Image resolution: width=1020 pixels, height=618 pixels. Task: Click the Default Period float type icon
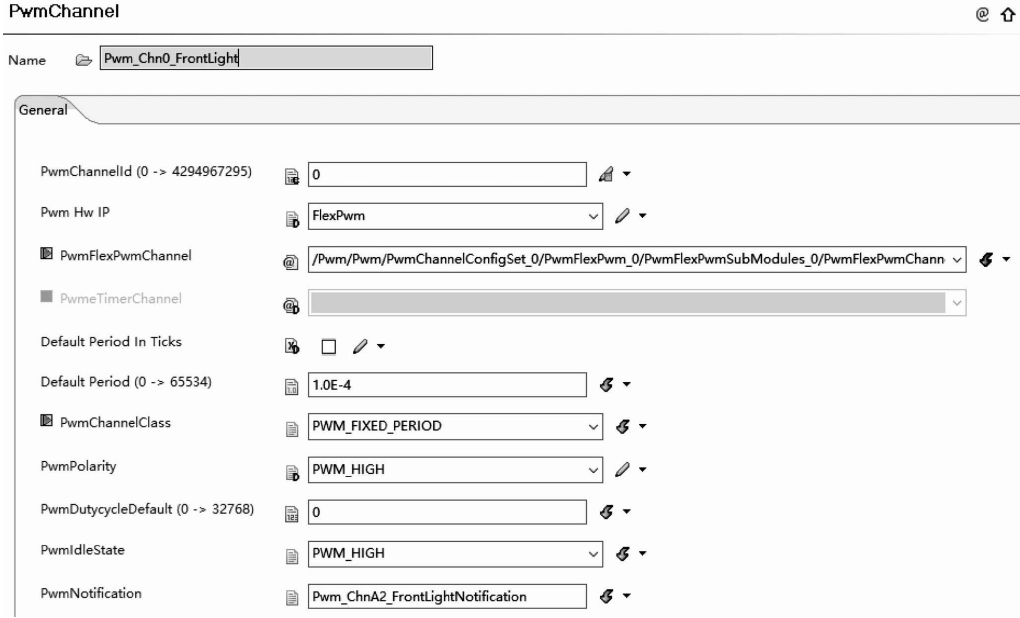click(292, 387)
